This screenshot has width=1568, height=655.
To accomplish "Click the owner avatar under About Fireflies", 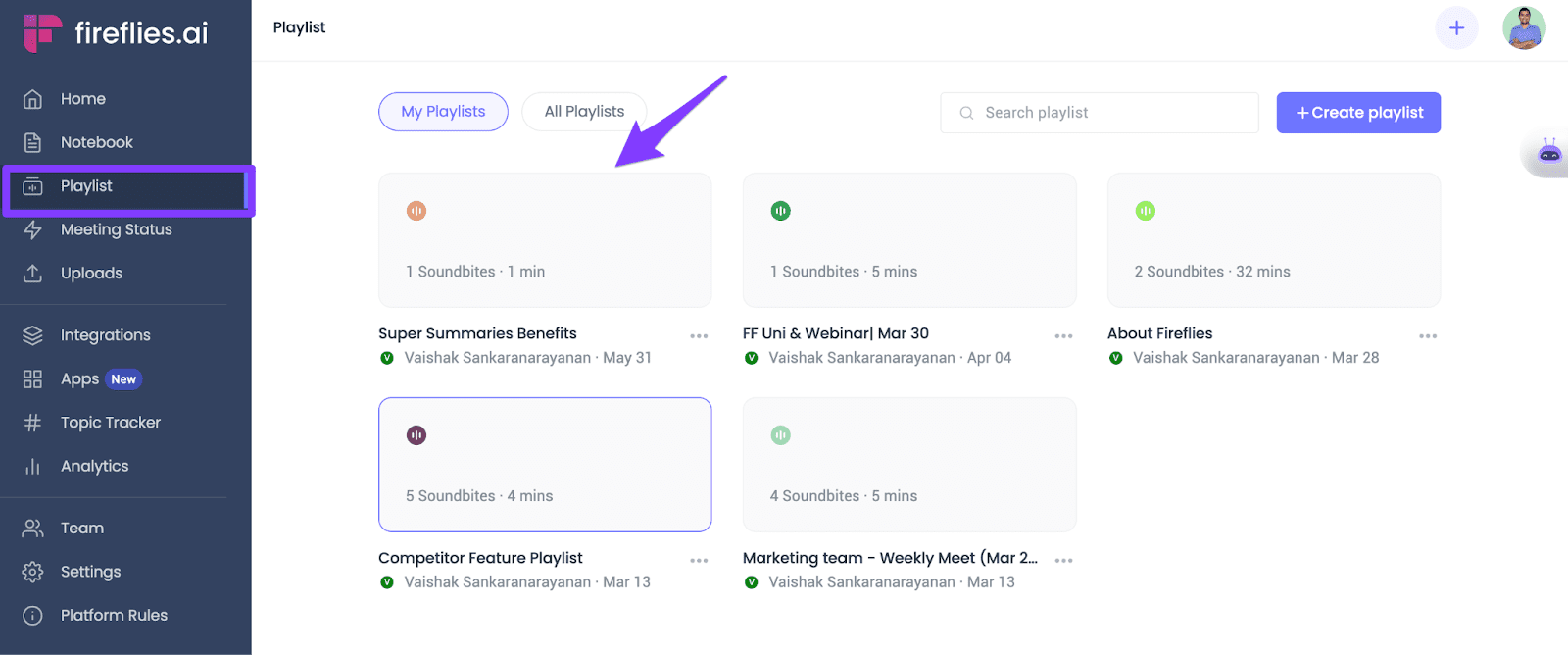I will [1115, 358].
